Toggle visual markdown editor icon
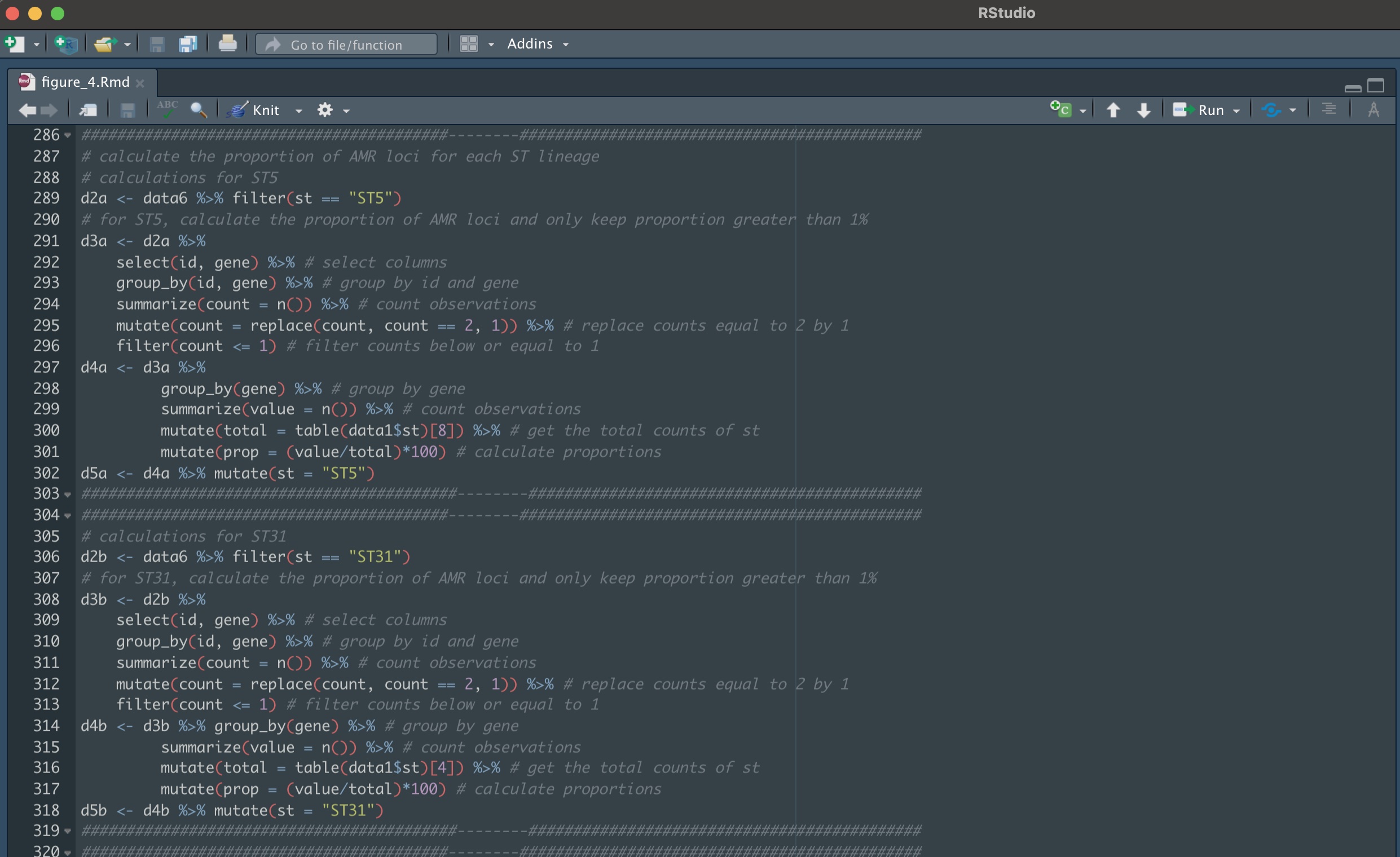The width and height of the screenshot is (1400, 857). (x=1373, y=109)
